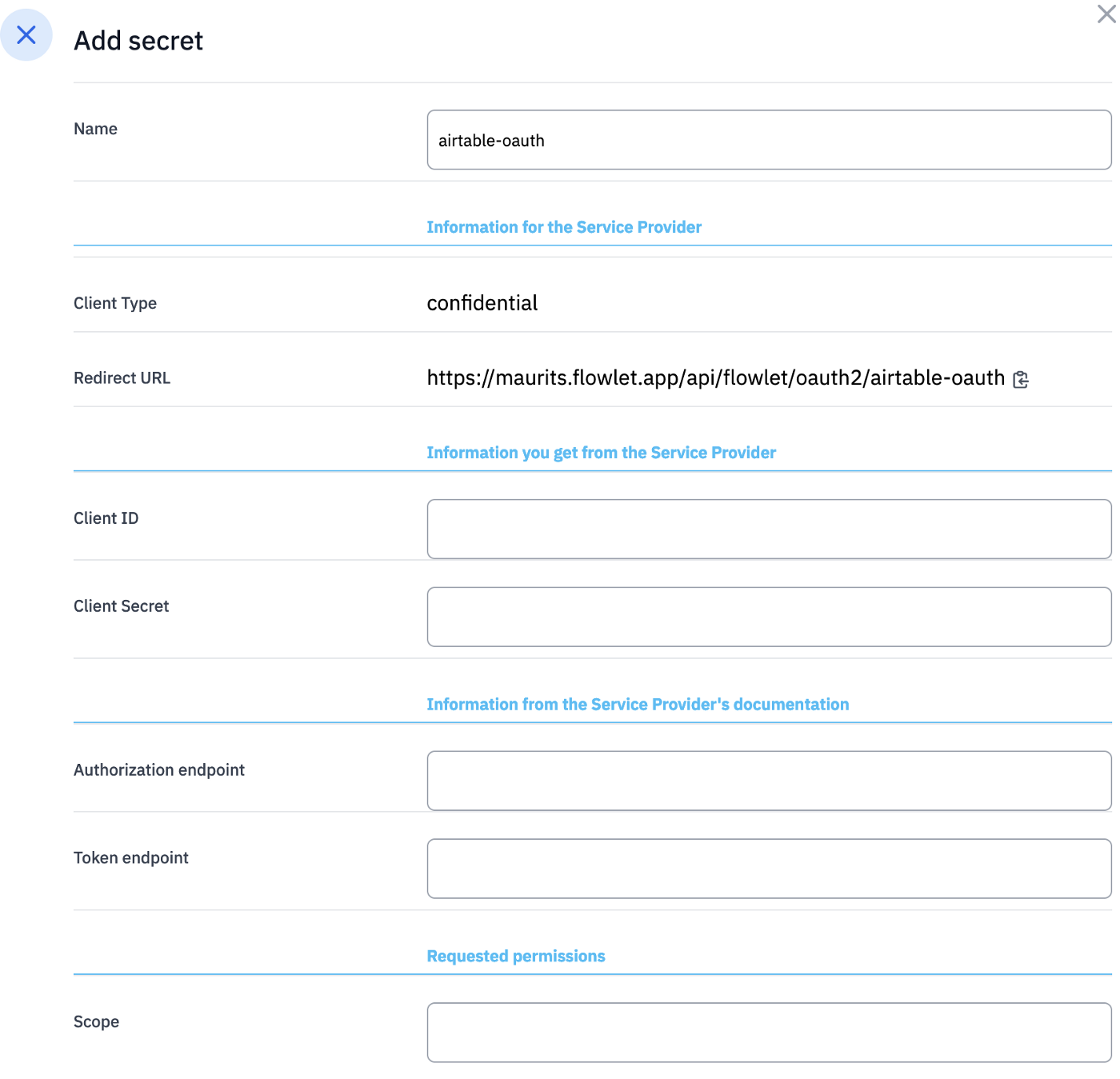Click the 'Token endpoint' label
The width and height of the screenshot is (1120, 1079).
[x=131, y=858]
